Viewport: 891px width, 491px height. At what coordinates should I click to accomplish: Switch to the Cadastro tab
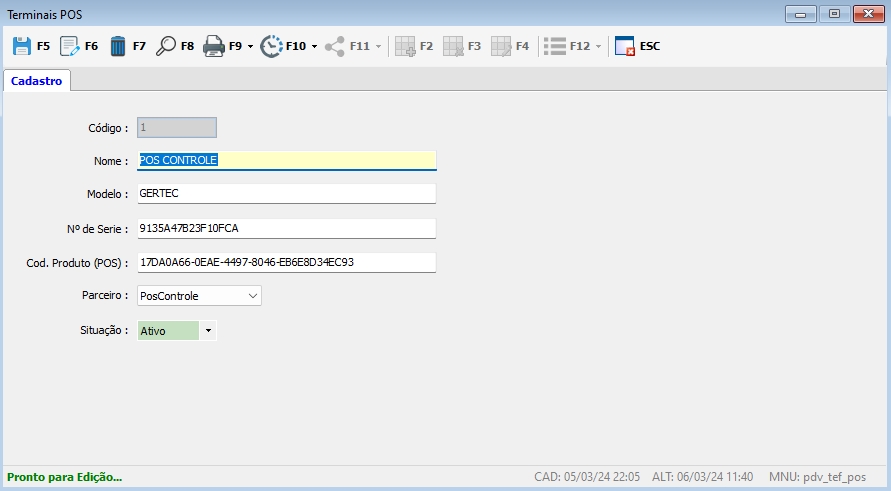click(x=37, y=81)
